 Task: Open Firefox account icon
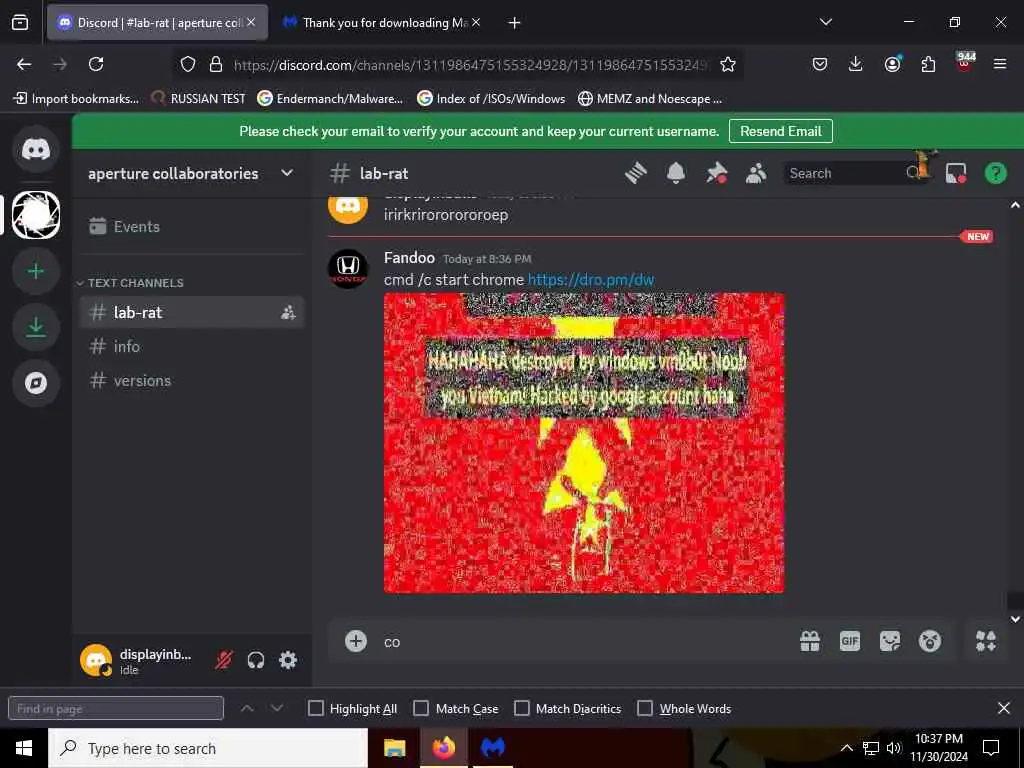tap(892, 64)
